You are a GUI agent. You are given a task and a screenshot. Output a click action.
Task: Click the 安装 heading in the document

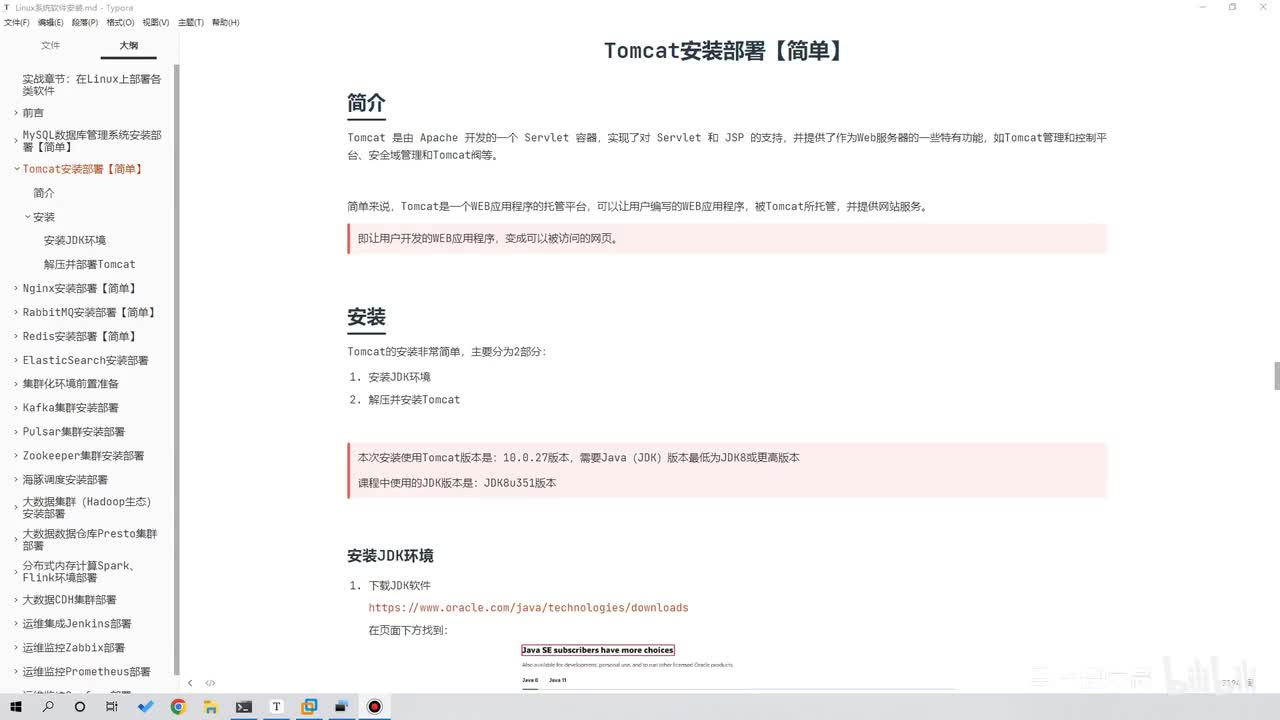click(366, 317)
